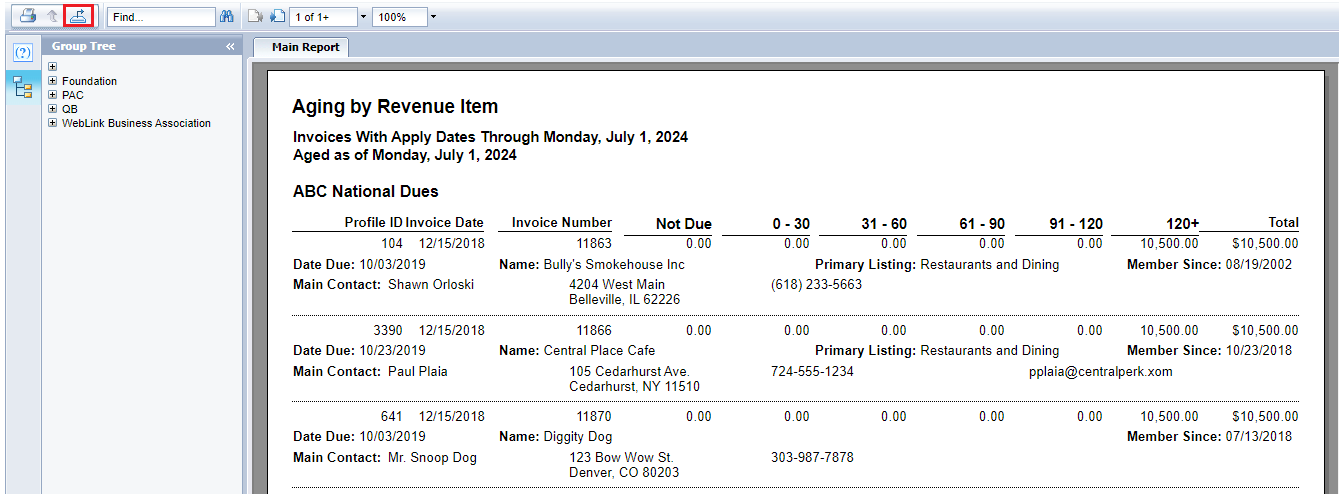Open the zoom percentage dropdown arrow
The width and height of the screenshot is (1339, 494).
click(x=432, y=17)
